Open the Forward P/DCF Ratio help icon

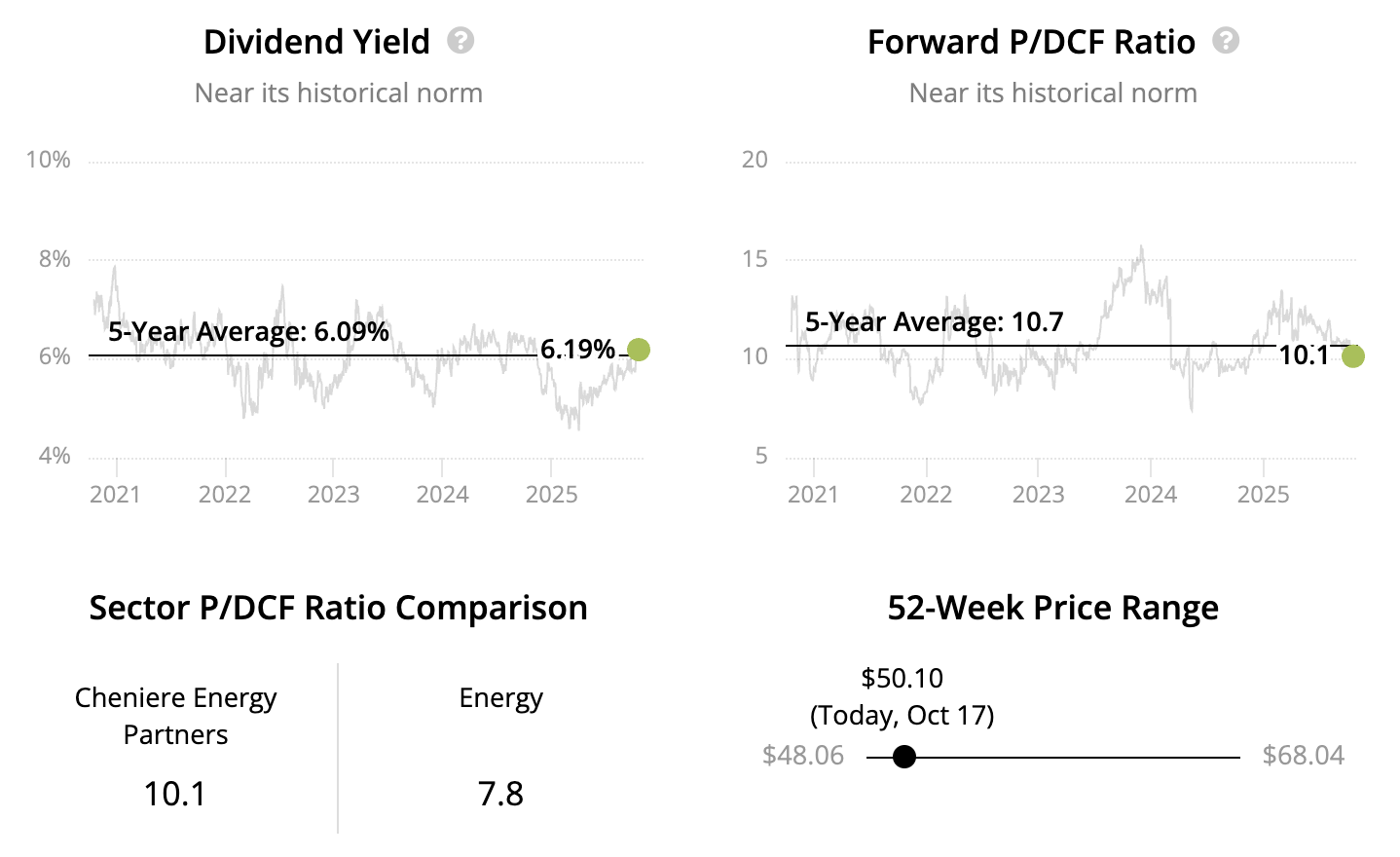pos(1226,41)
